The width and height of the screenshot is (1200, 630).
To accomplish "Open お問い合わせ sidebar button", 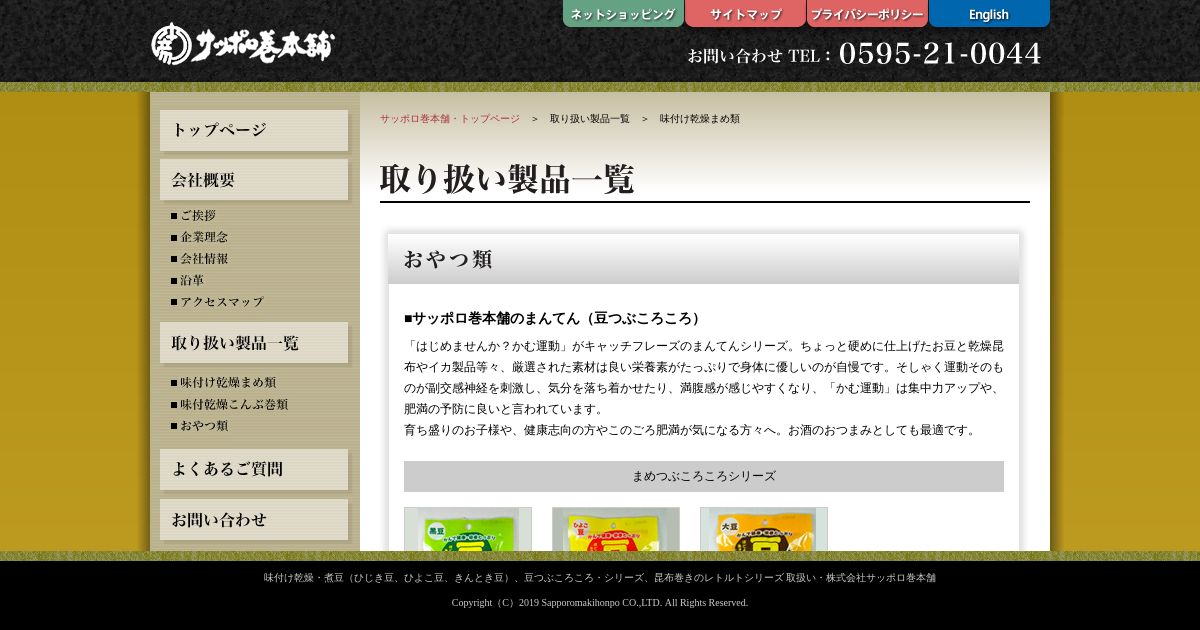I will pyautogui.click(x=254, y=520).
